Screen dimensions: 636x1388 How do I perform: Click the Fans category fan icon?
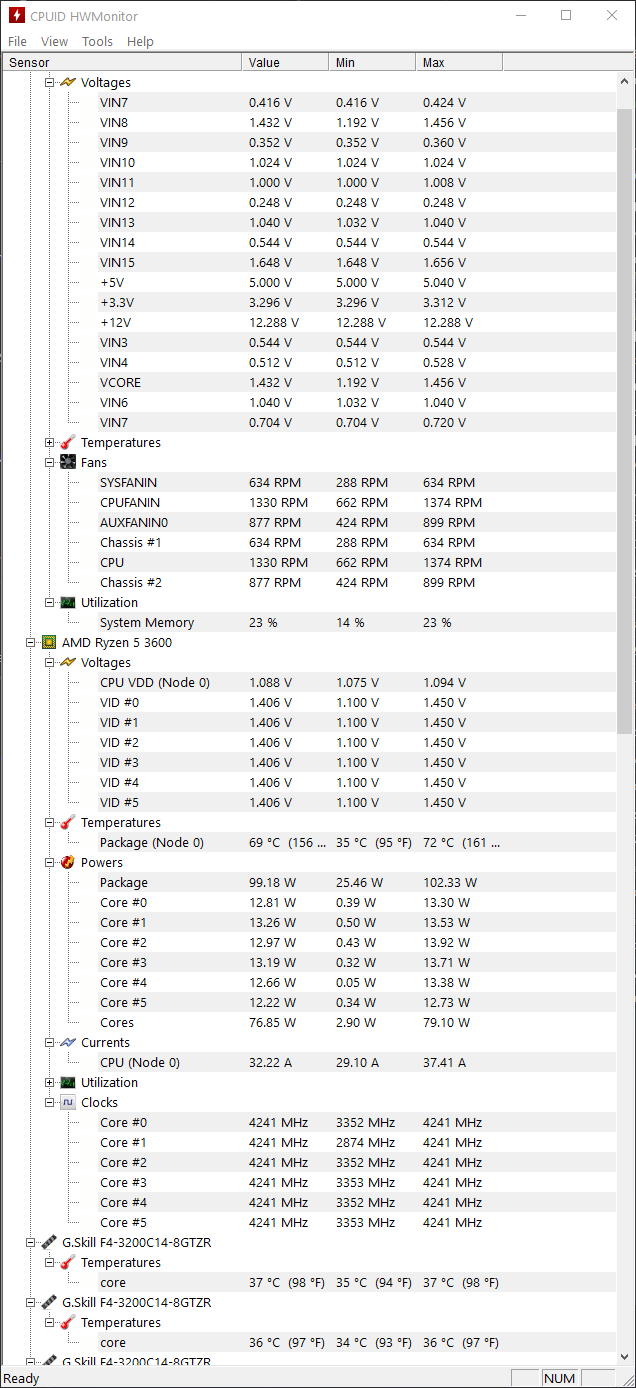tap(68, 462)
